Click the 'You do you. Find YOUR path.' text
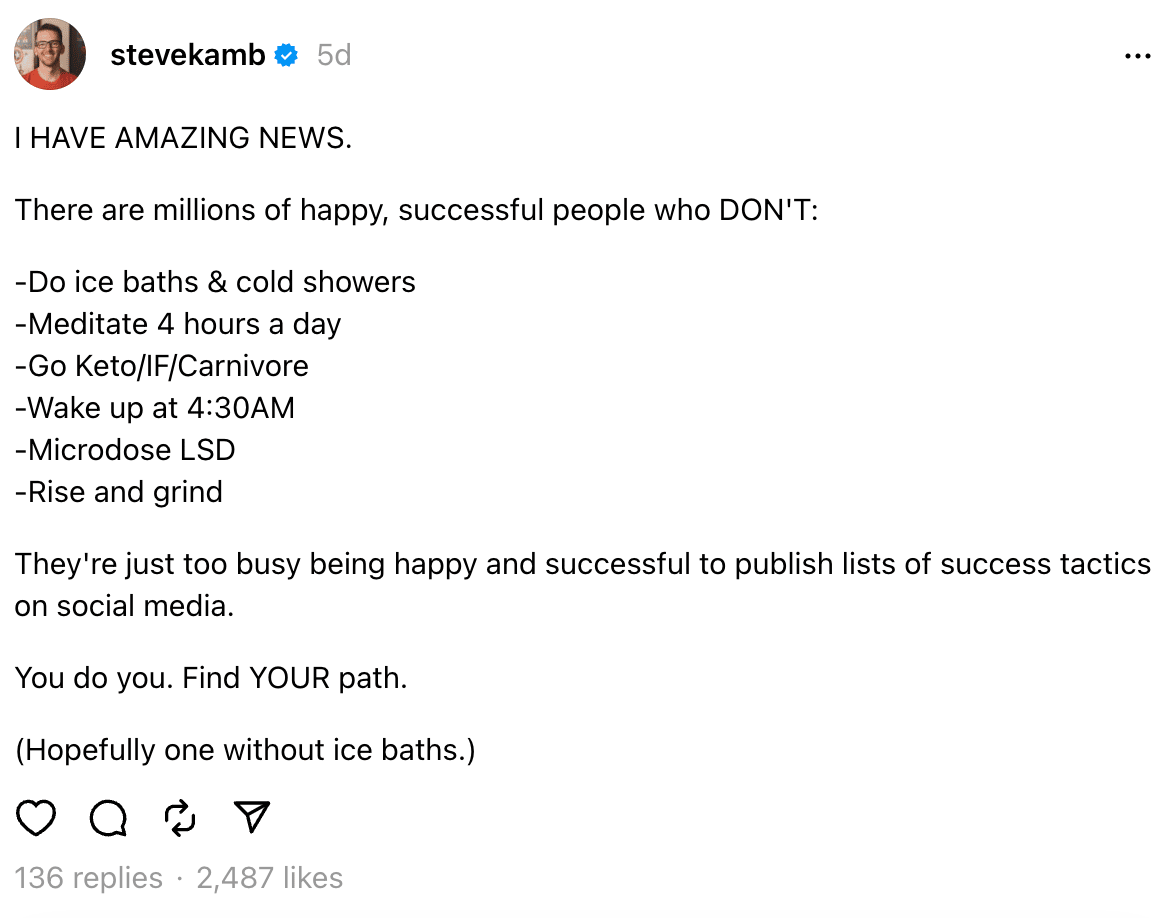The width and height of the screenshot is (1170, 918). pos(211,678)
